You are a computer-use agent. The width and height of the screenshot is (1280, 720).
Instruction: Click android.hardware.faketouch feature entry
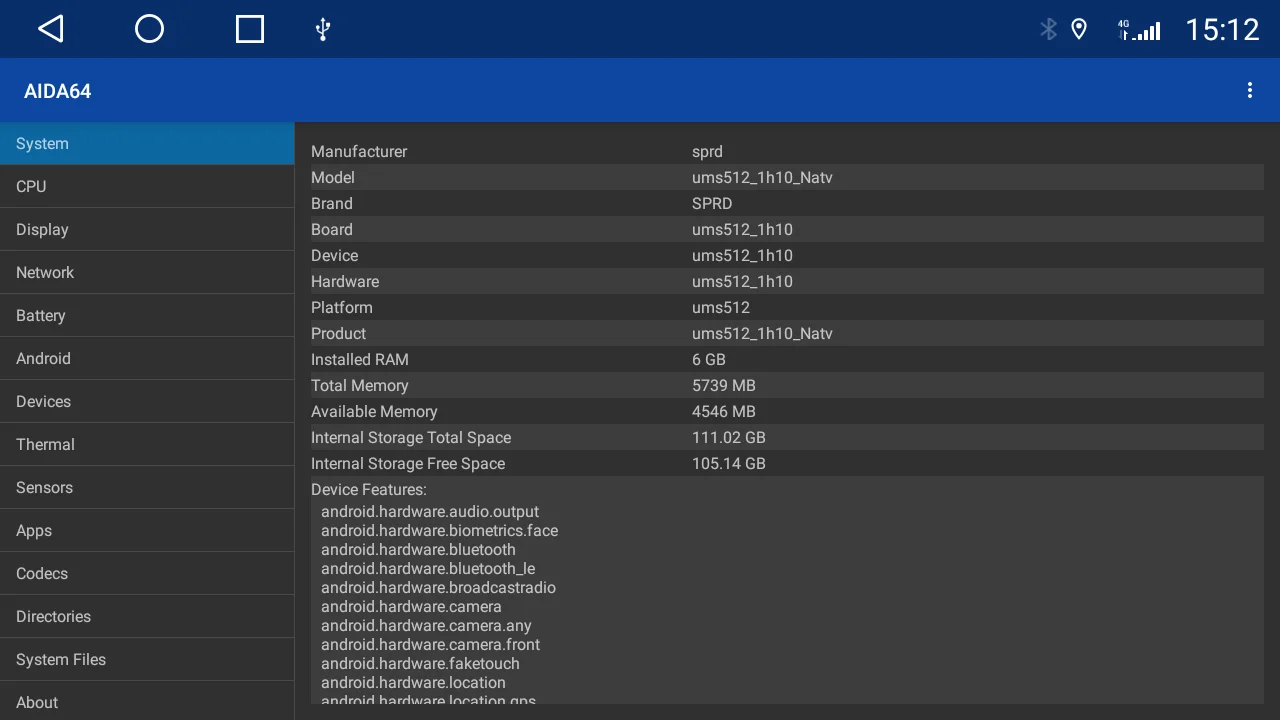tap(420, 664)
